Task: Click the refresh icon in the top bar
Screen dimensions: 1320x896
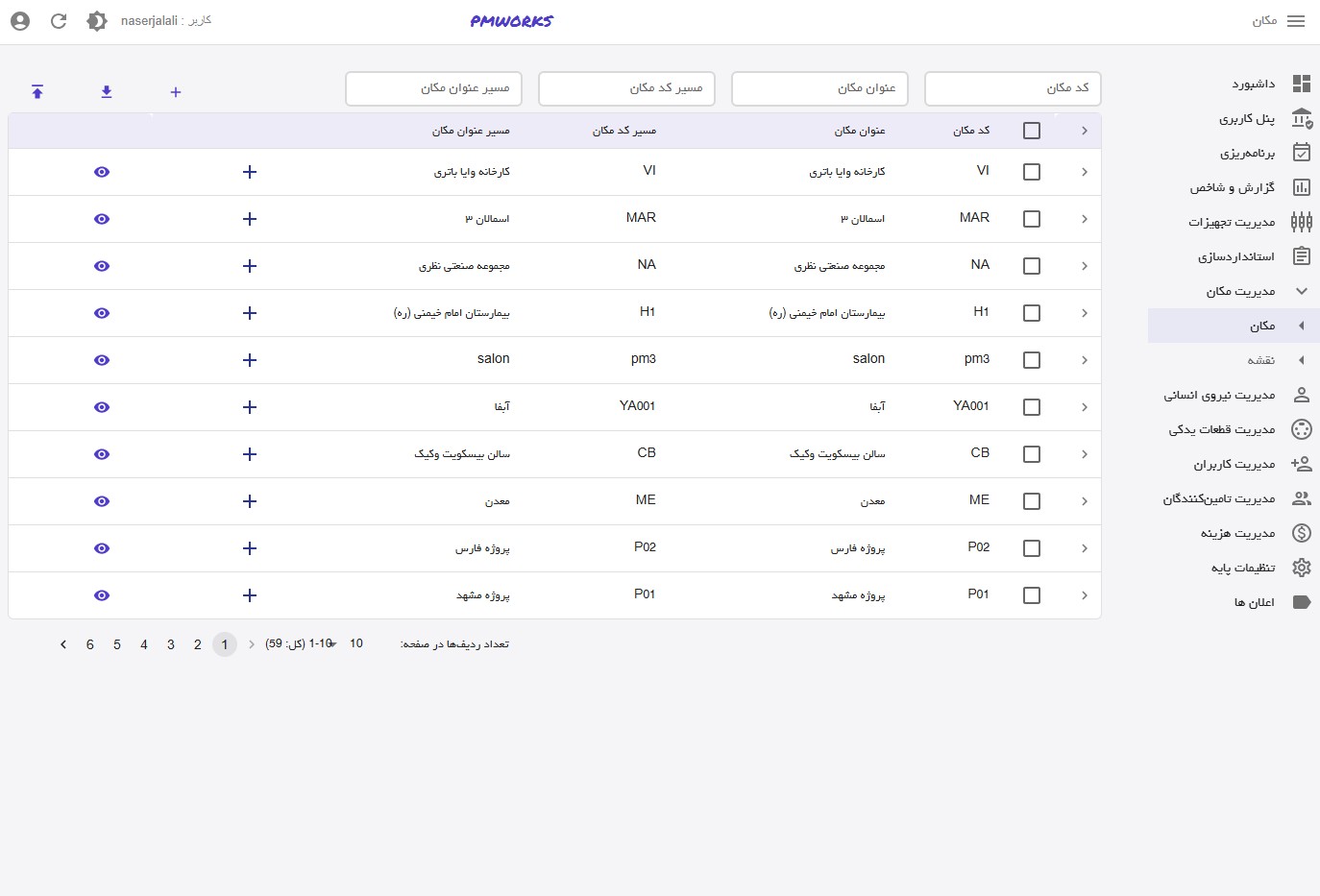Action: tap(59, 20)
